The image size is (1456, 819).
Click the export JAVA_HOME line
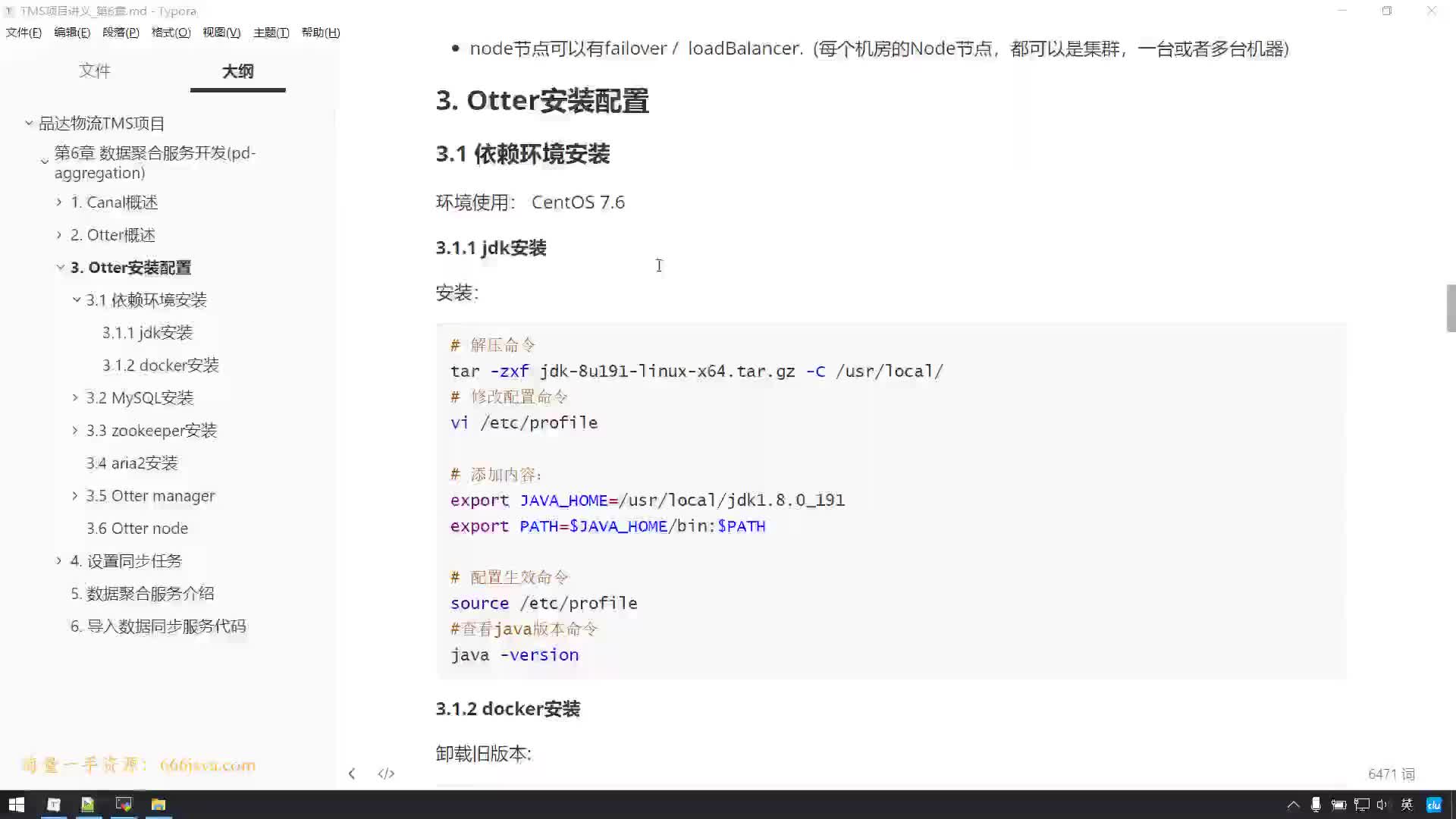tap(647, 500)
